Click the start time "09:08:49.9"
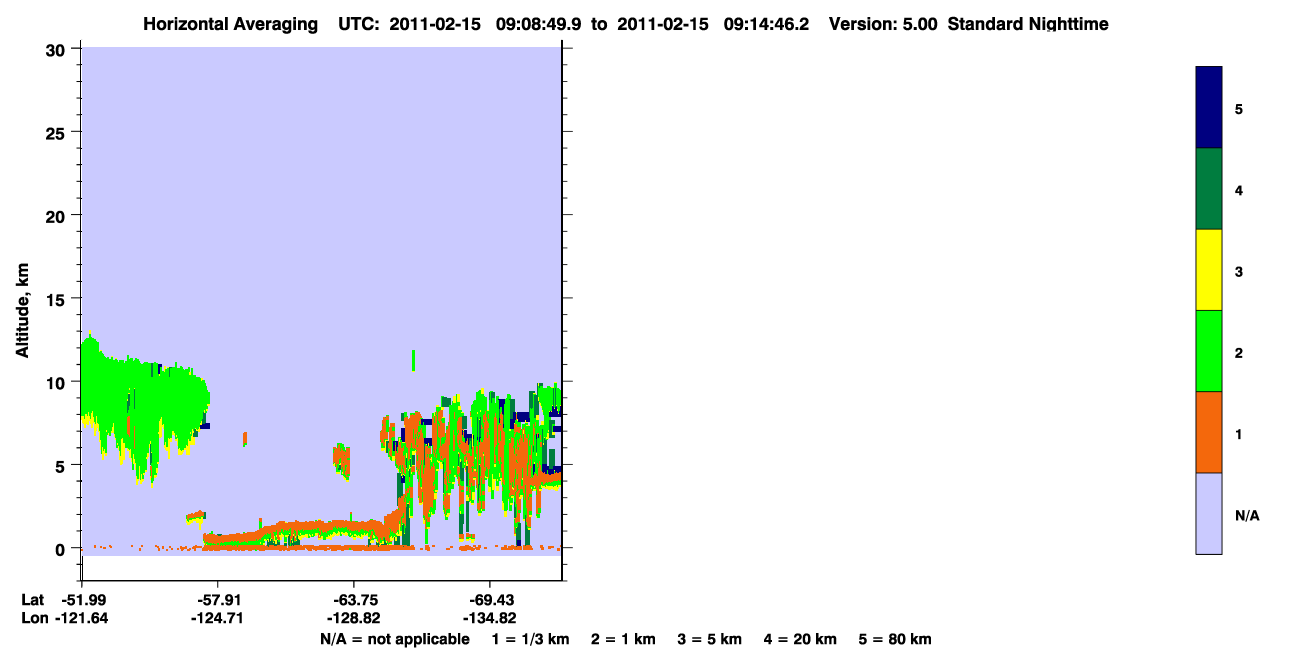The height and width of the screenshot is (667, 1300). tap(541, 24)
